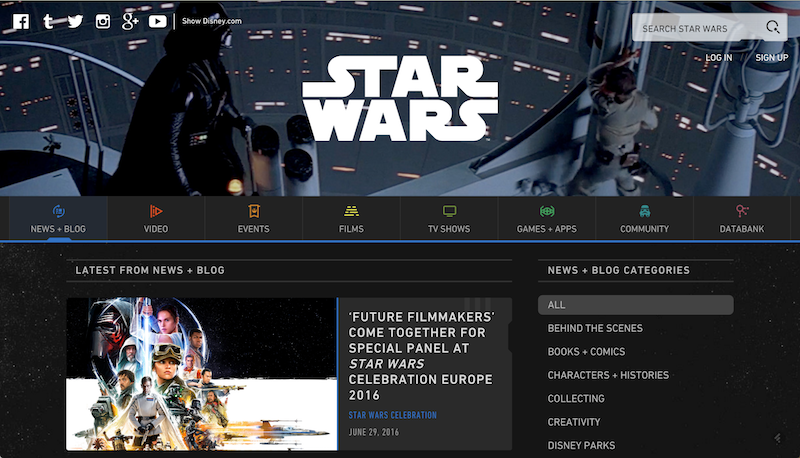This screenshot has height=458, width=800.
Task: Focus the Search Star Wars field
Action: [x=709, y=28]
